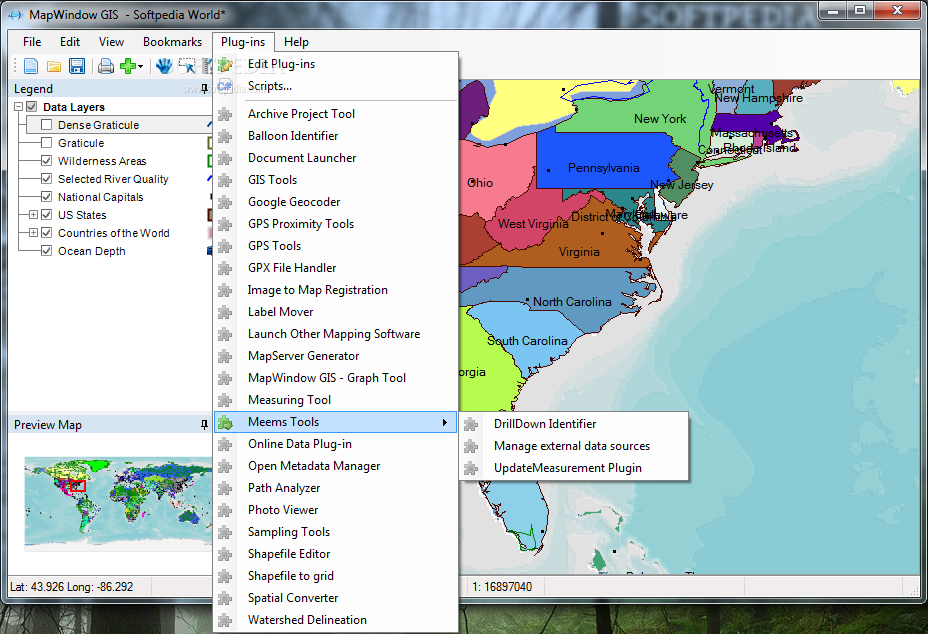This screenshot has width=928, height=634.
Task: Open the Help menu
Action: (297, 42)
